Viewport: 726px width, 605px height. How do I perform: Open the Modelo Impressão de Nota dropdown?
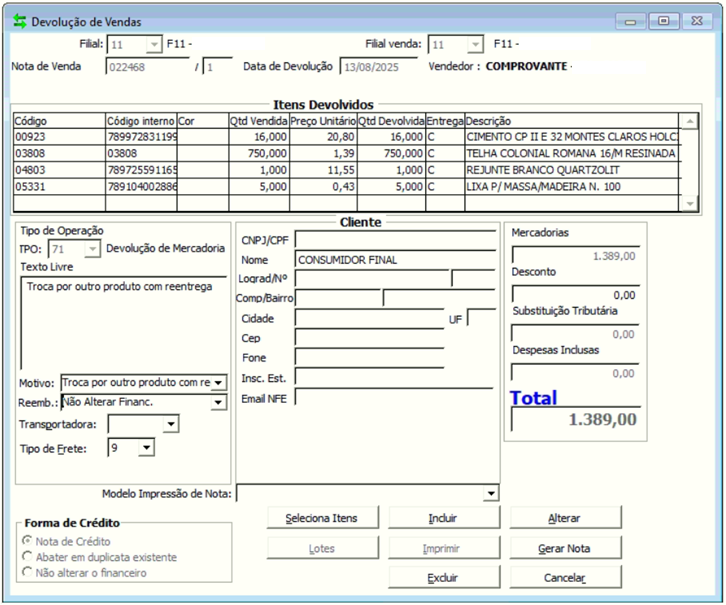(490, 493)
